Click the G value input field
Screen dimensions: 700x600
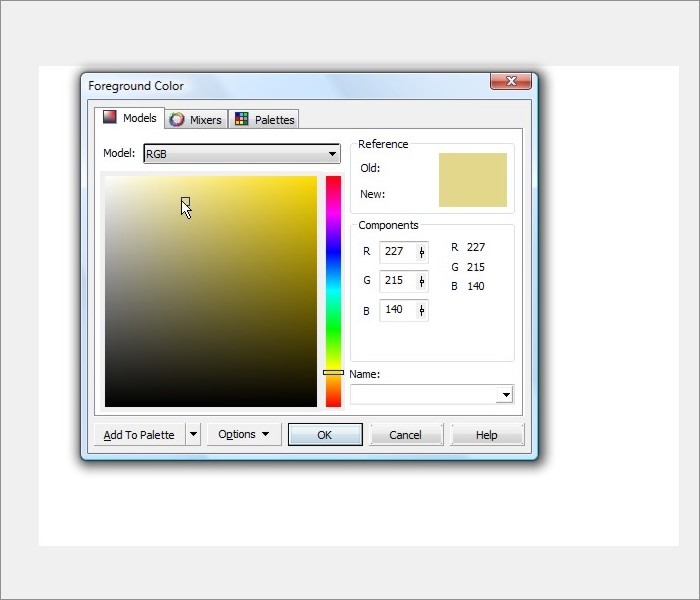(396, 281)
